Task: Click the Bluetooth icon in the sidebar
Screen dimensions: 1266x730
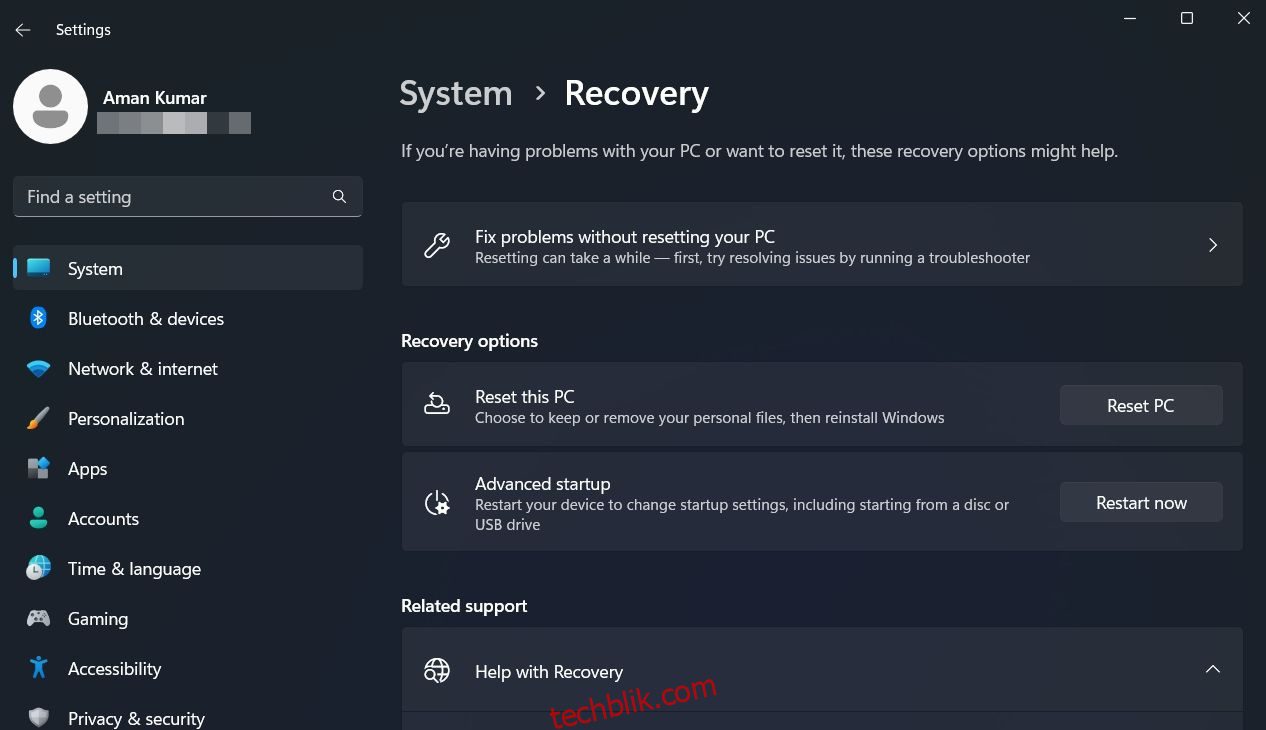Action: (38, 318)
